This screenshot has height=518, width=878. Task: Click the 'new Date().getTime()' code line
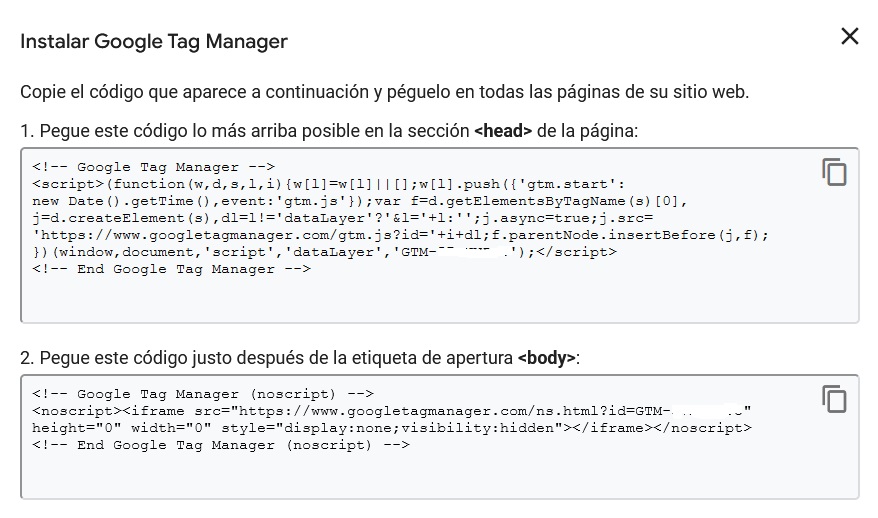click(359, 201)
